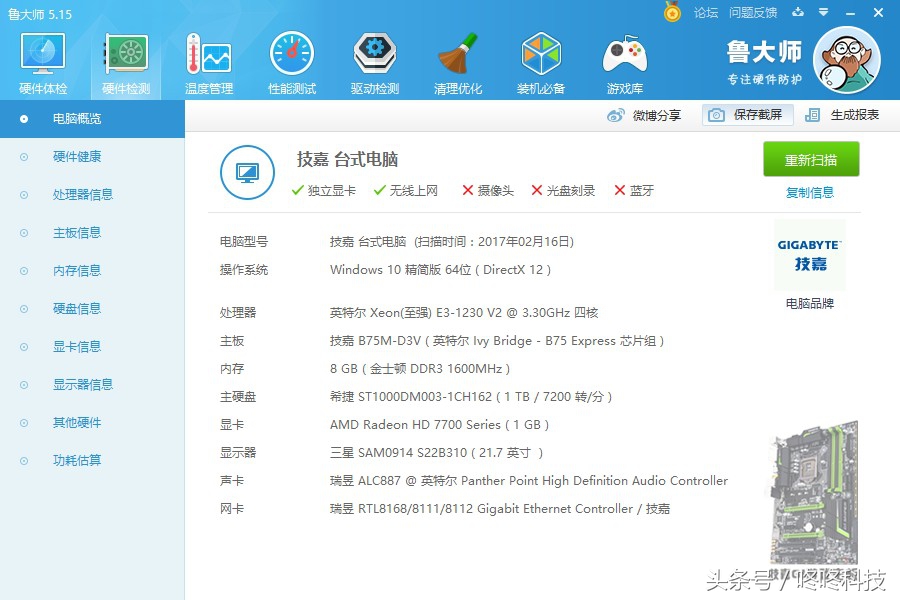Switch to the 硬件检测 tab
900x600 pixels.
[124, 60]
